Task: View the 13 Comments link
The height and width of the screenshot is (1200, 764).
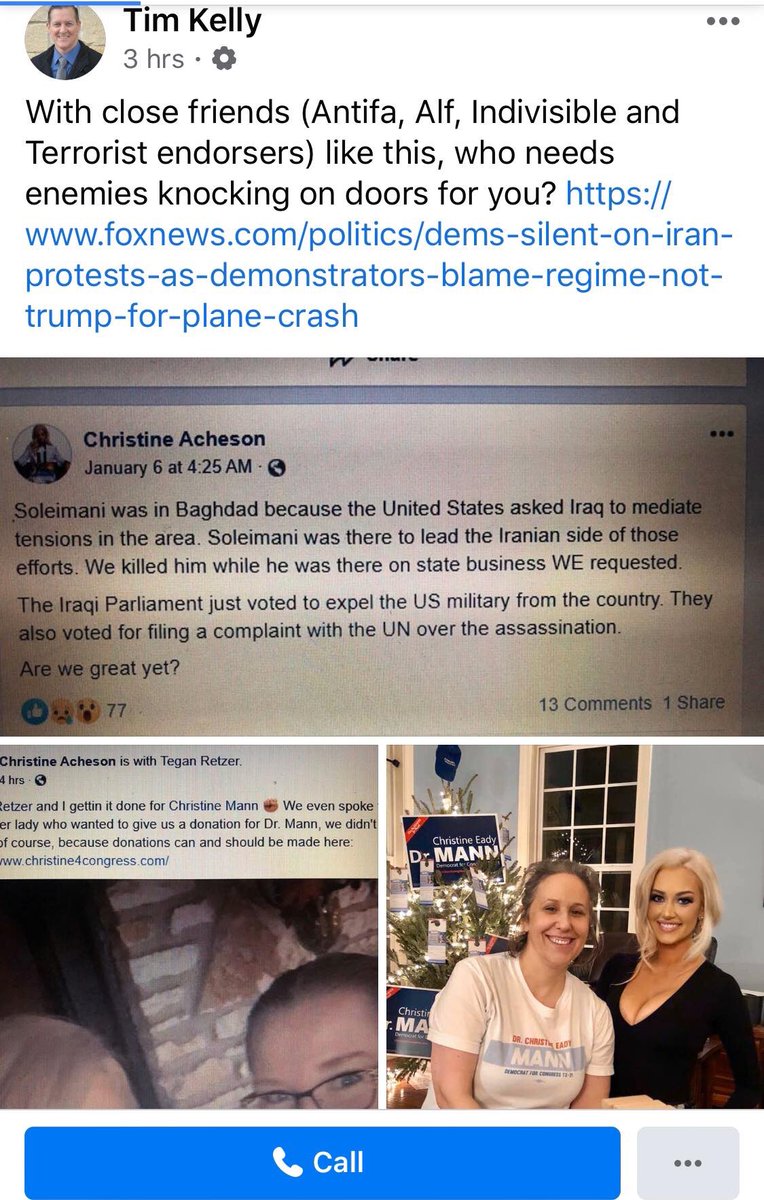Action: point(595,703)
